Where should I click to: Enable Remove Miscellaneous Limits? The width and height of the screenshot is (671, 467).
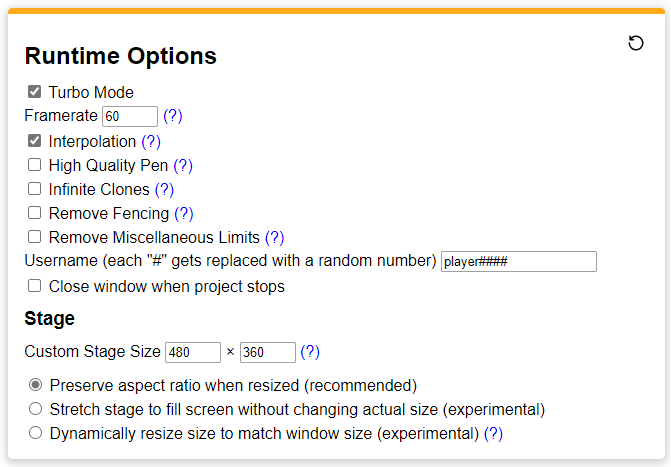coord(35,237)
